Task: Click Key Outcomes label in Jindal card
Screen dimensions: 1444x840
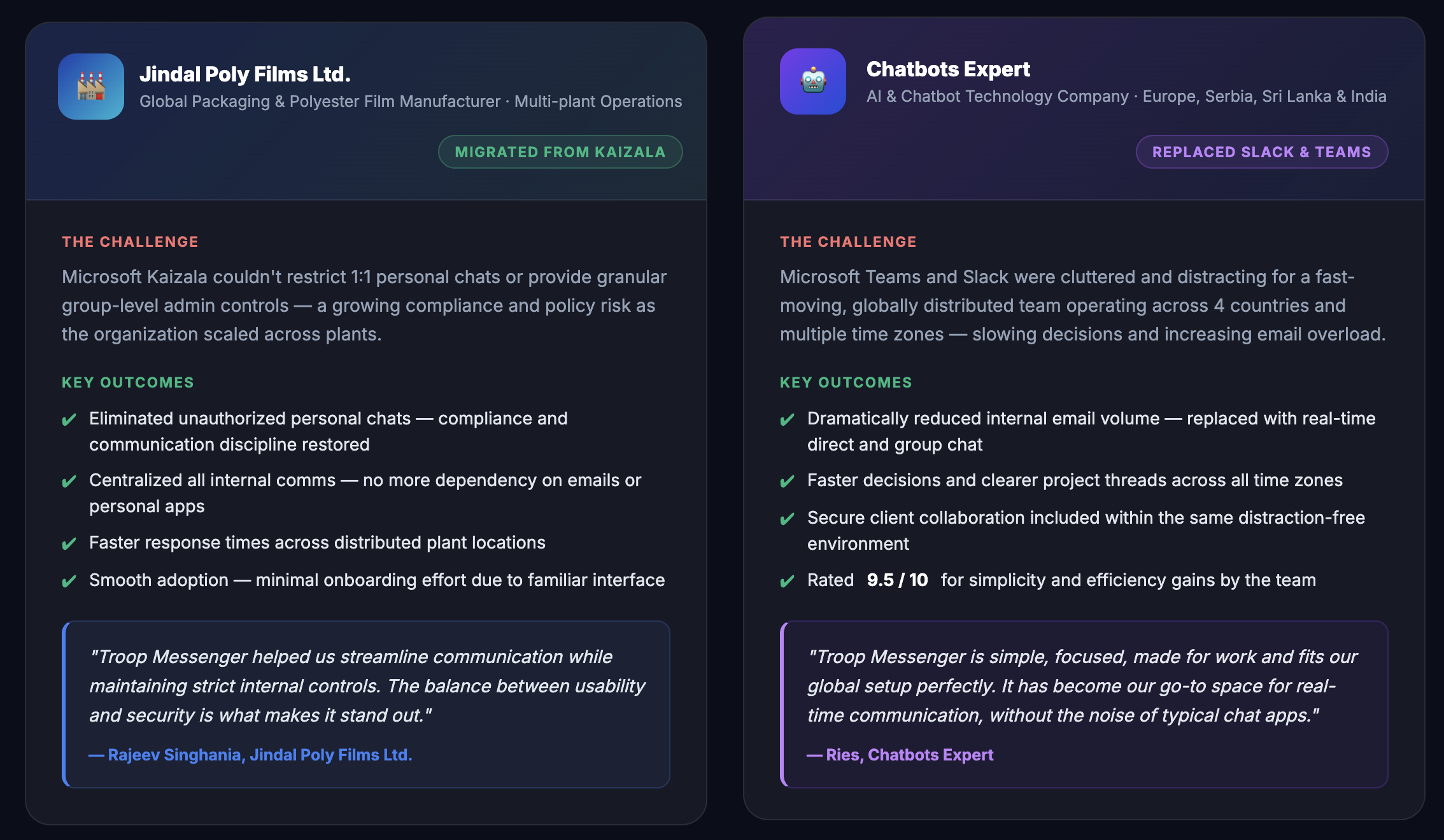Action: pos(128,382)
